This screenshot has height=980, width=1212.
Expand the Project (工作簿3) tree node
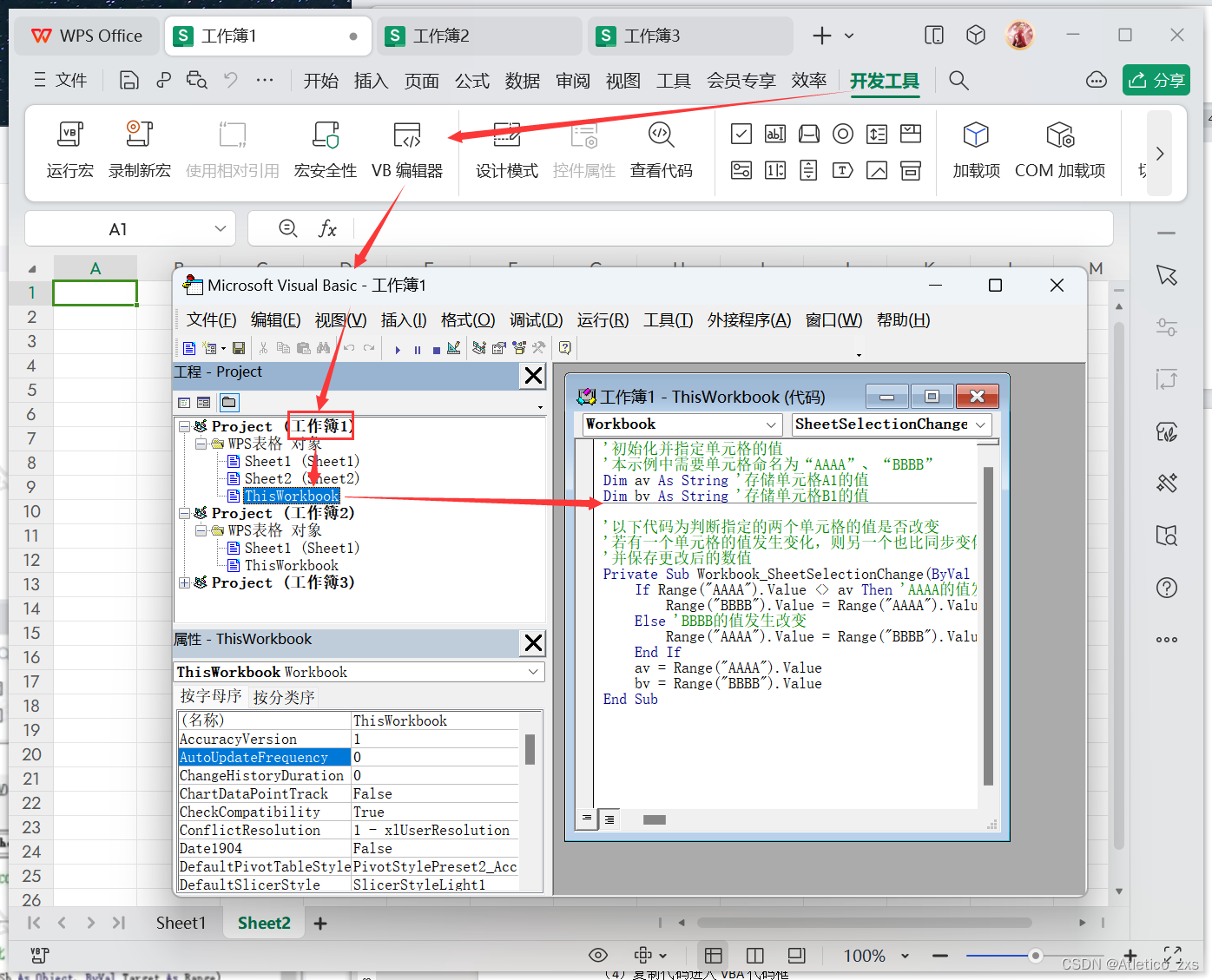[x=184, y=582]
